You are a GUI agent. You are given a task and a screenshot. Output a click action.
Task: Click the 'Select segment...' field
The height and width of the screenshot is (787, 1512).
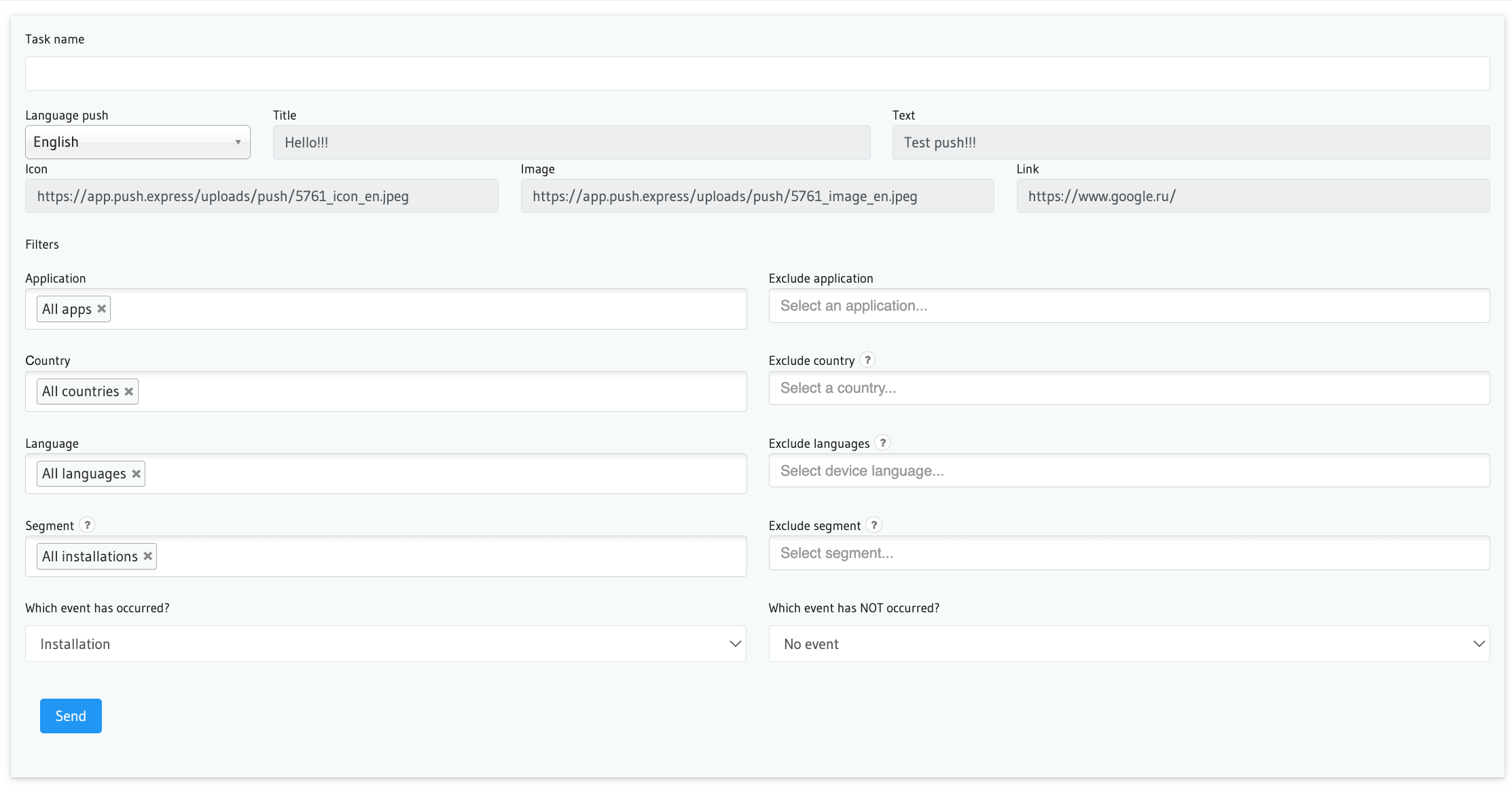[1129, 553]
